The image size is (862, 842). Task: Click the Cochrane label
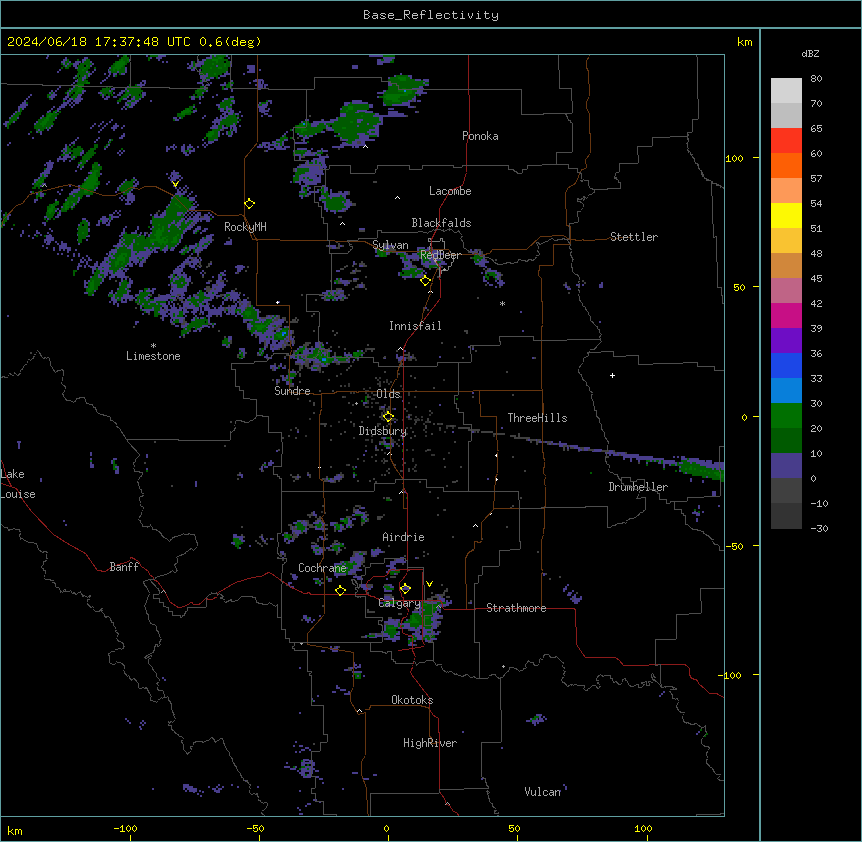pos(322,568)
